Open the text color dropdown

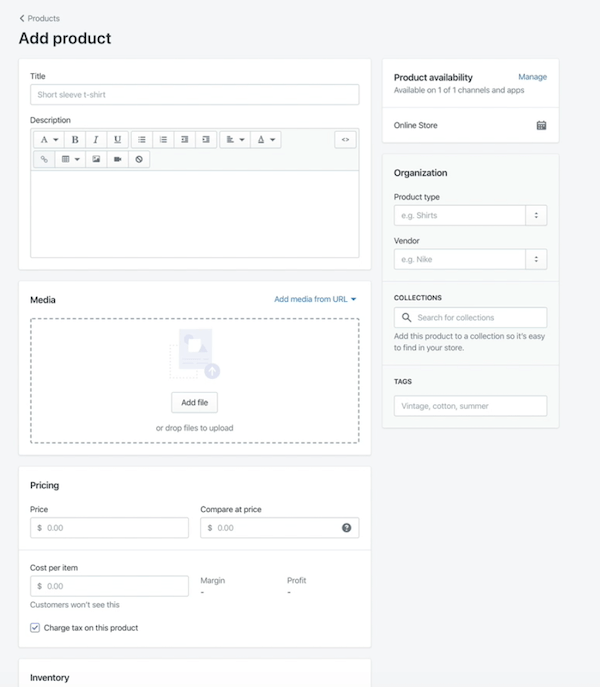[x=266, y=140]
